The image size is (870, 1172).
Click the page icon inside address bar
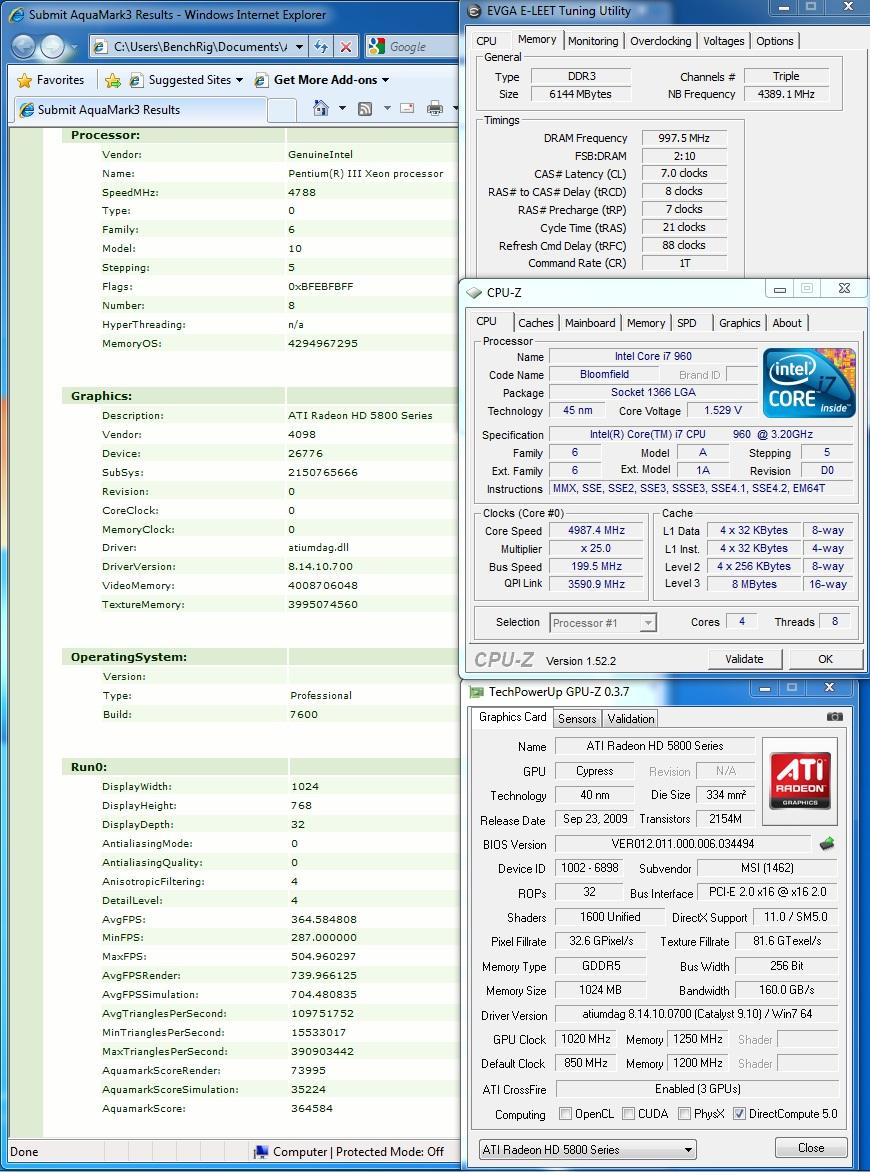pyautogui.click(x=101, y=47)
